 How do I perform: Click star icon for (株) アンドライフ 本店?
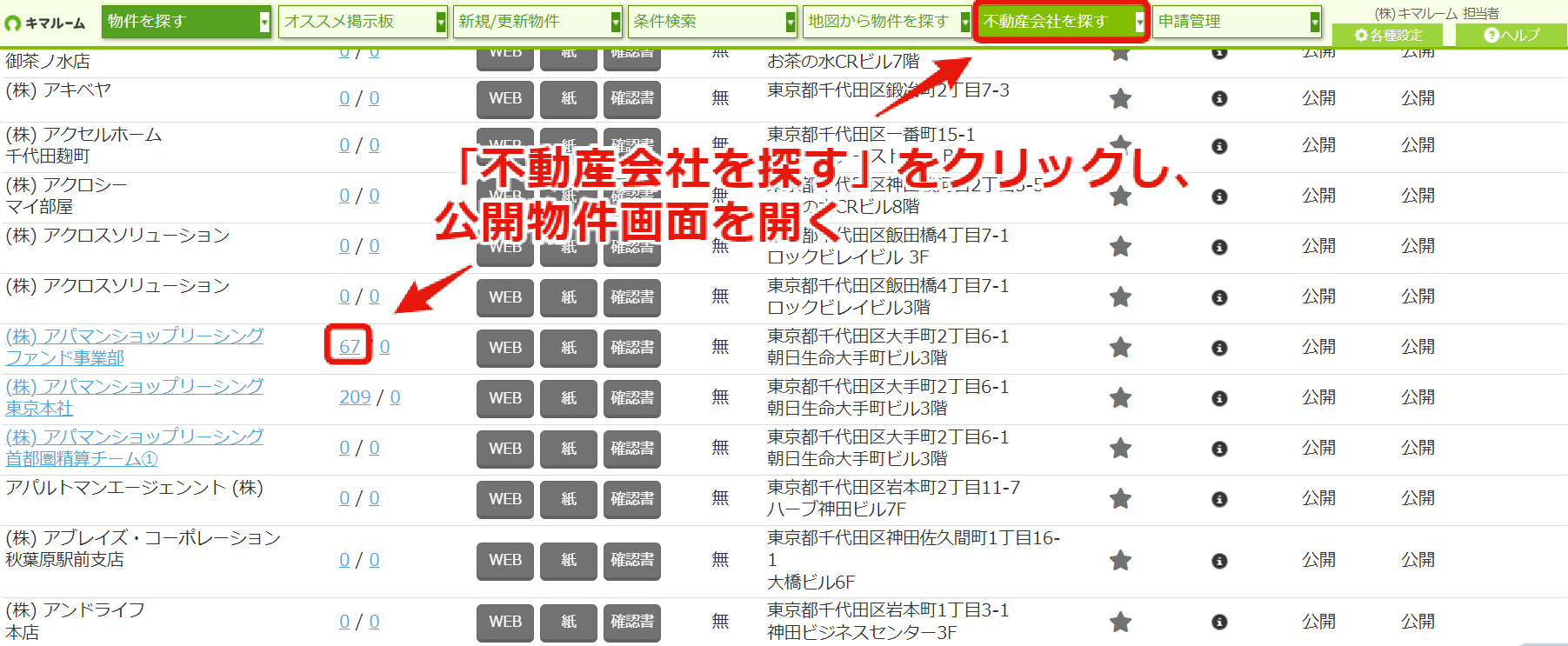pos(1120,623)
